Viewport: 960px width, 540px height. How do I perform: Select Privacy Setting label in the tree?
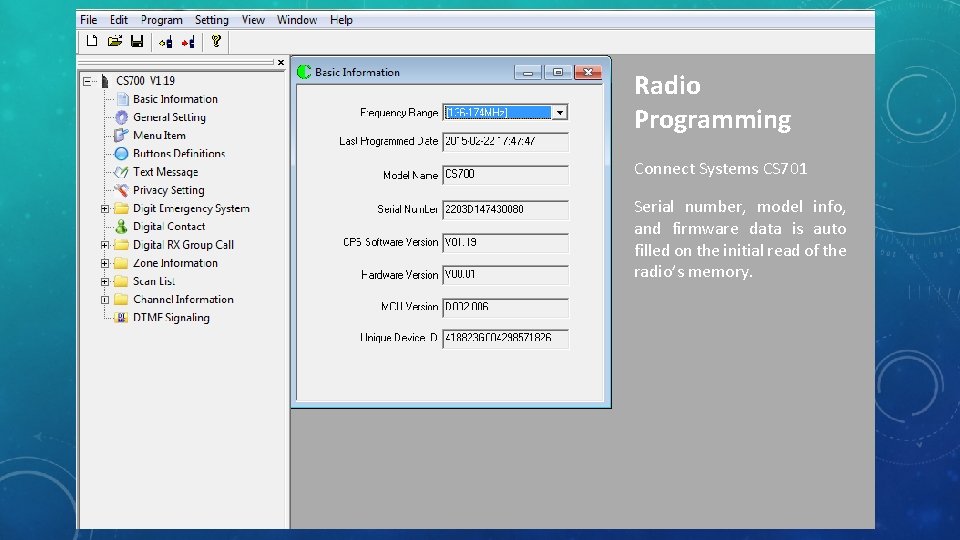pyautogui.click(x=168, y=190)
